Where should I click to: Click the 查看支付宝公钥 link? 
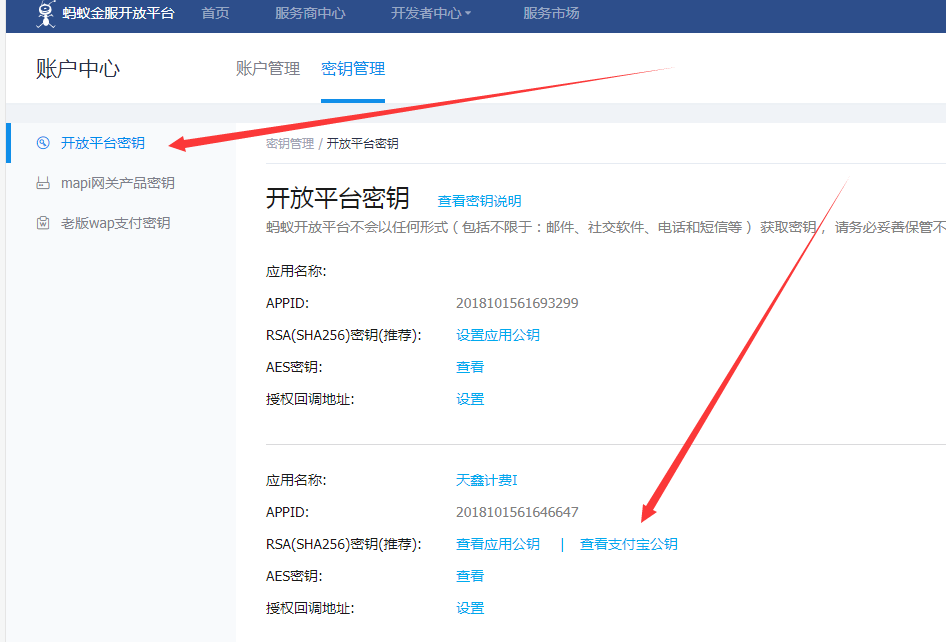click(x=629, y=544)
